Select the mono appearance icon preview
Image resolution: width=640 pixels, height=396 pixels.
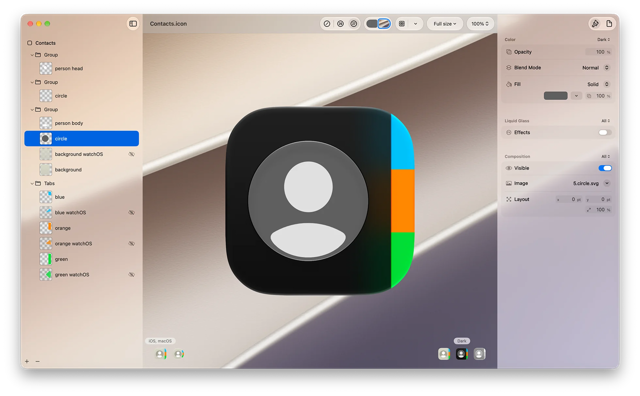click(x=480, y=354)
